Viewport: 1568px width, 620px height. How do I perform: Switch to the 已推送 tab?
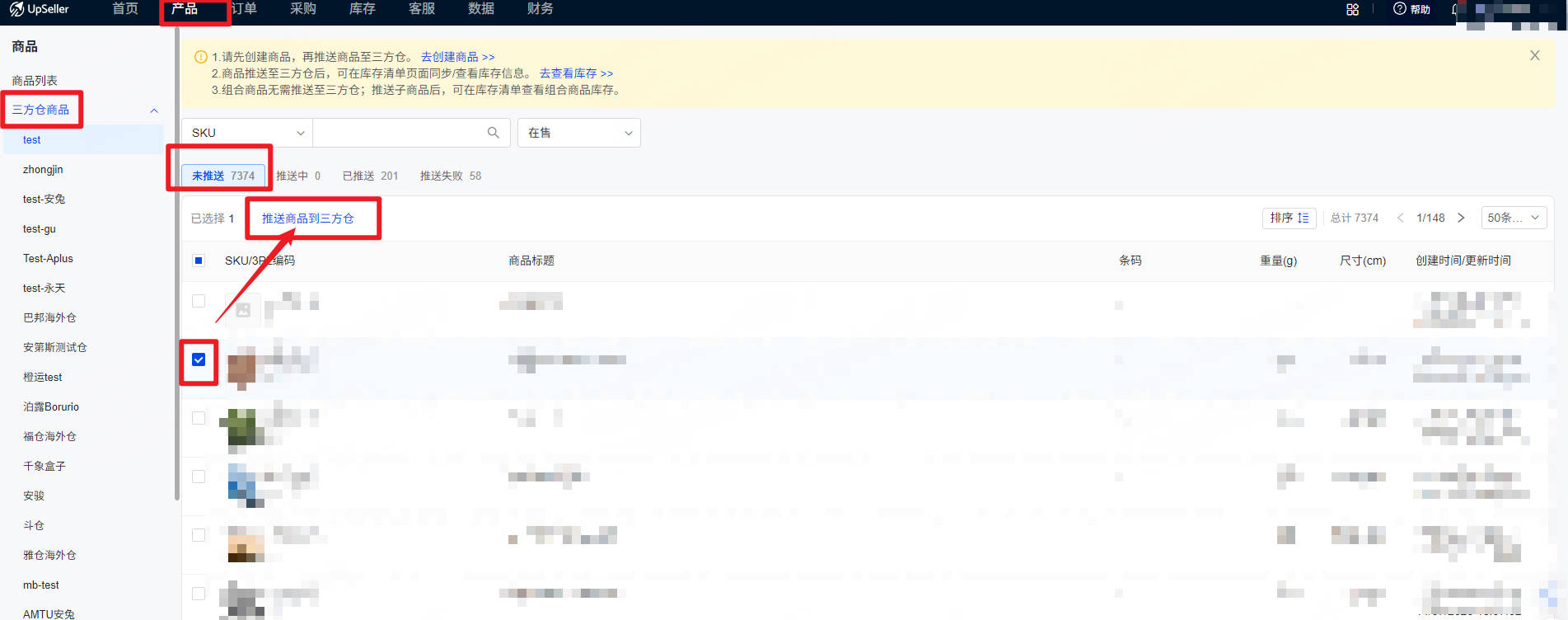tap(370, 176)
